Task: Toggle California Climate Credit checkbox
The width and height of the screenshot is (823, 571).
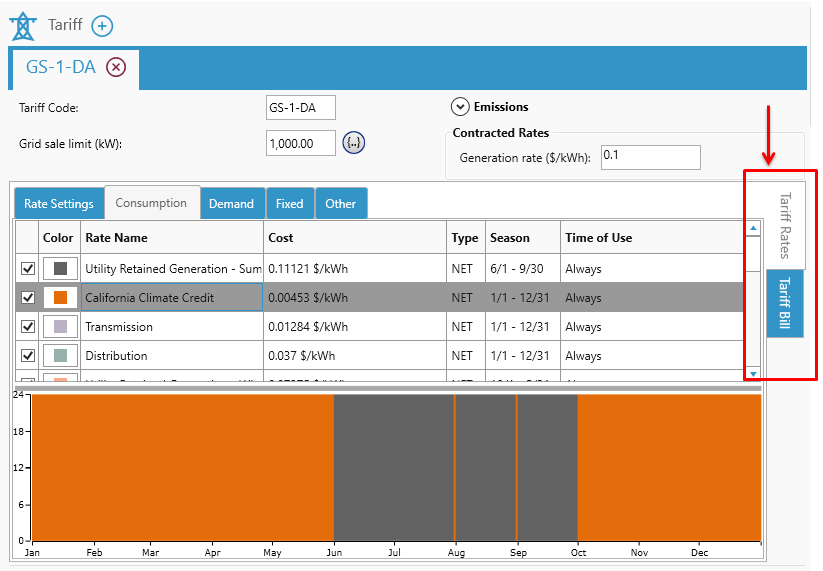Action: click(x=28, y=298)
